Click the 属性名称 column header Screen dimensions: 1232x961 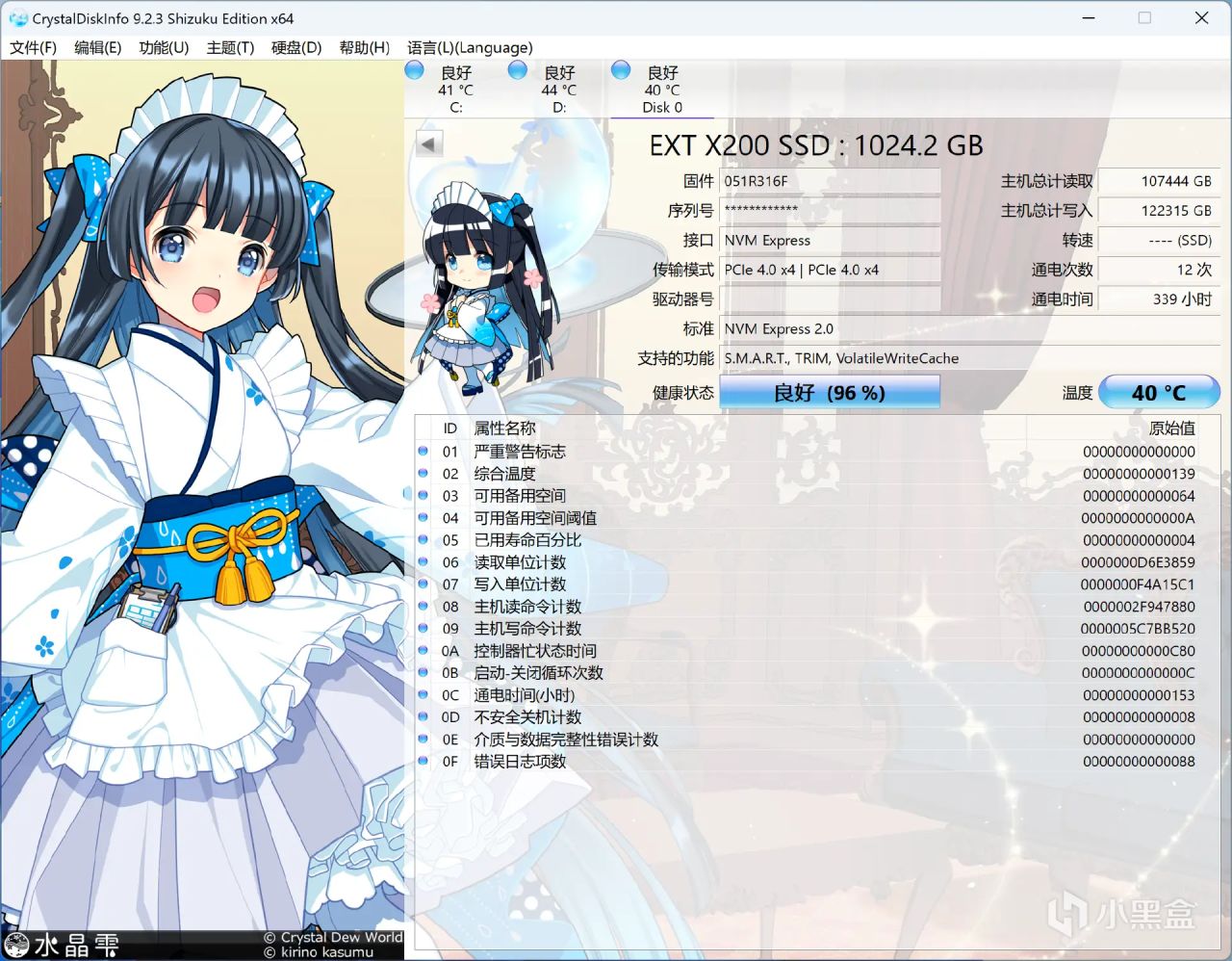[x=504, y=429]
